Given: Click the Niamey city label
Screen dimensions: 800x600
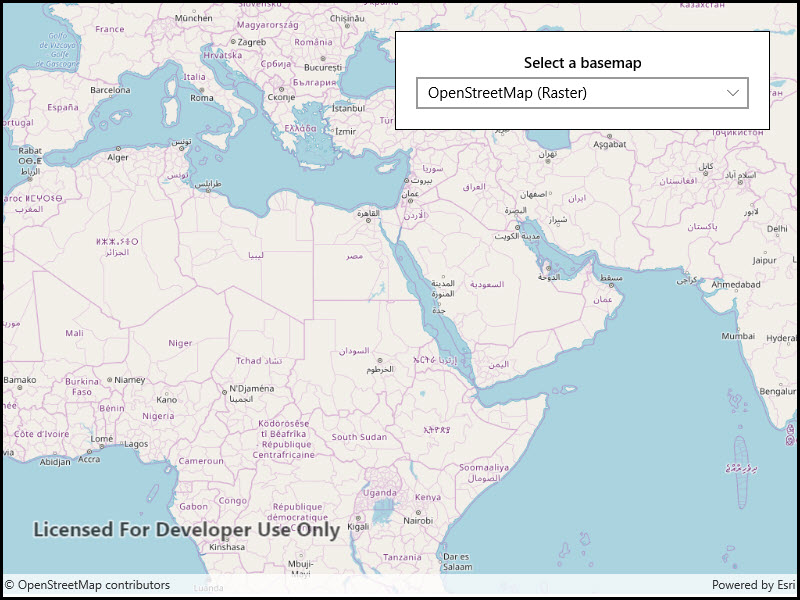Looking at the screenshot, I should click(x=130, y=380).
